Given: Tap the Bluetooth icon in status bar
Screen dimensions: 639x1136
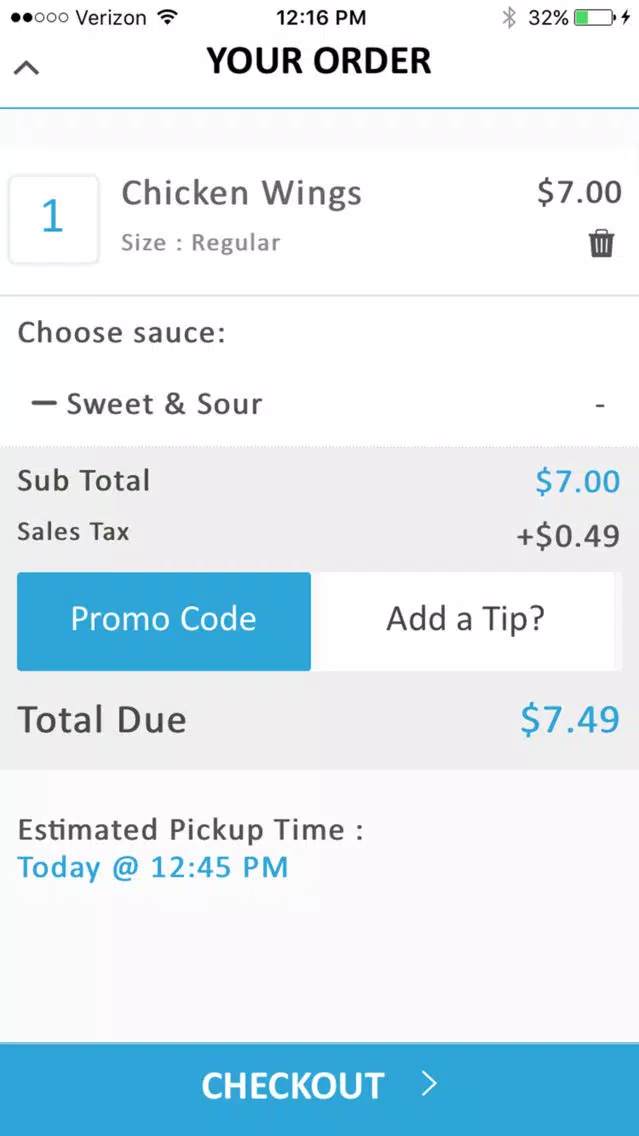Looking at the screenshot, I should (x=509, y=17).
